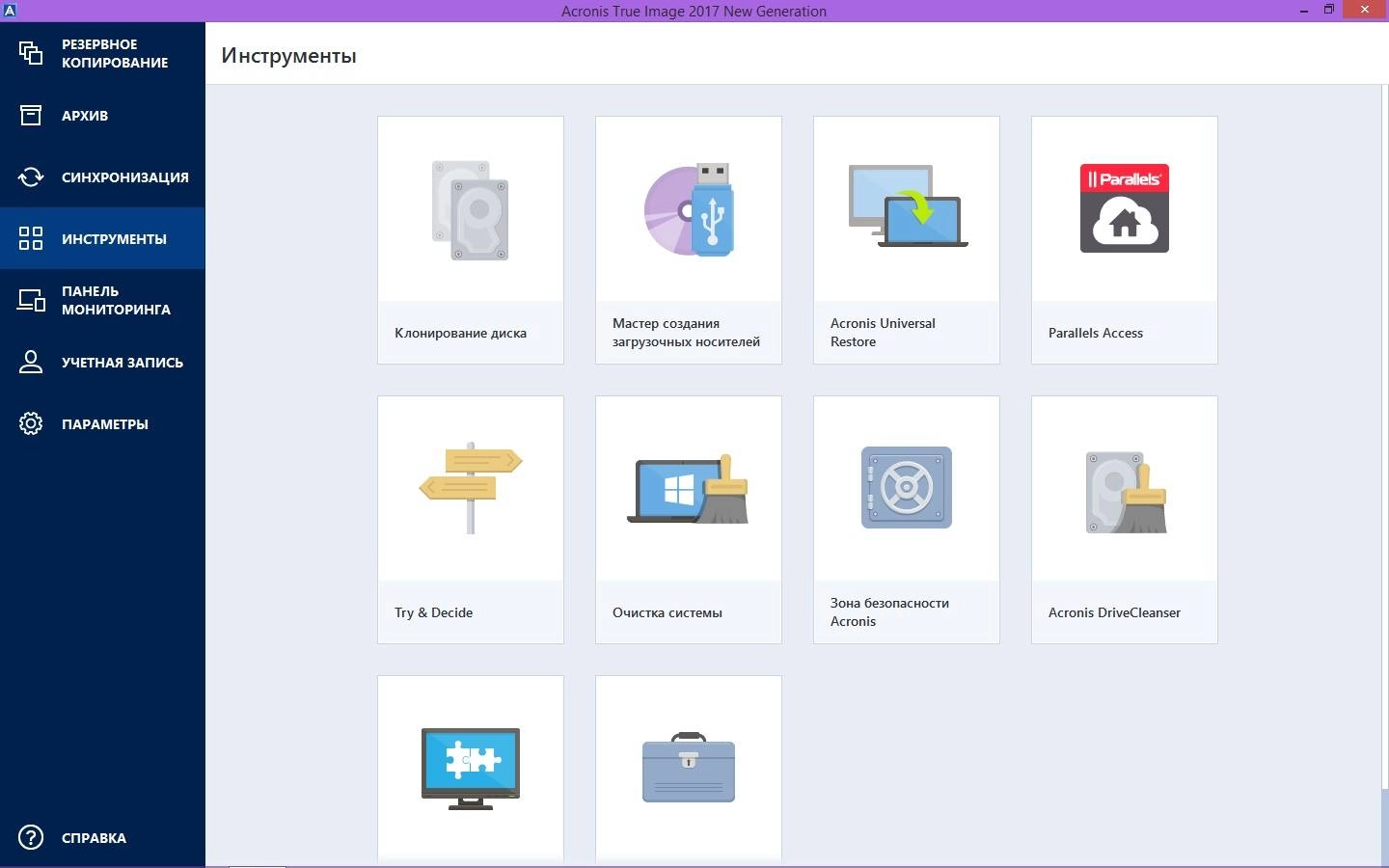Click the Очистка системы laptop brush icon
1389x868 pixels.
point(688,489)
